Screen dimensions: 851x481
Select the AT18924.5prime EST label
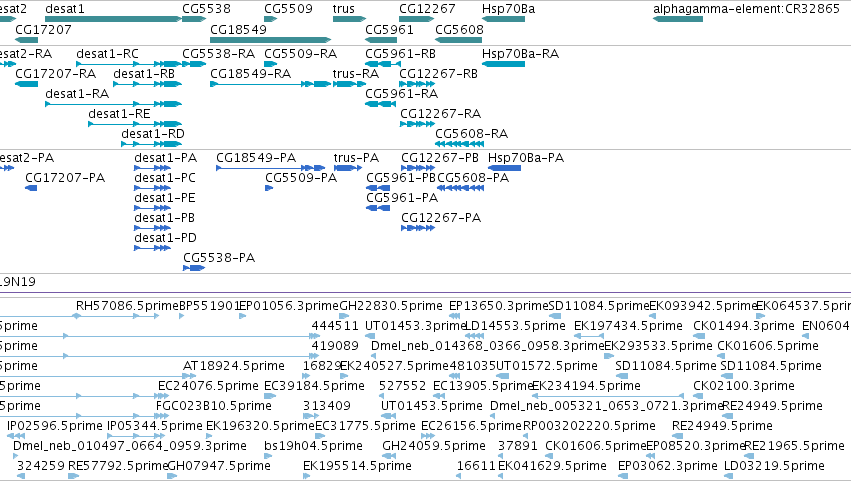[x=234, y=366]
